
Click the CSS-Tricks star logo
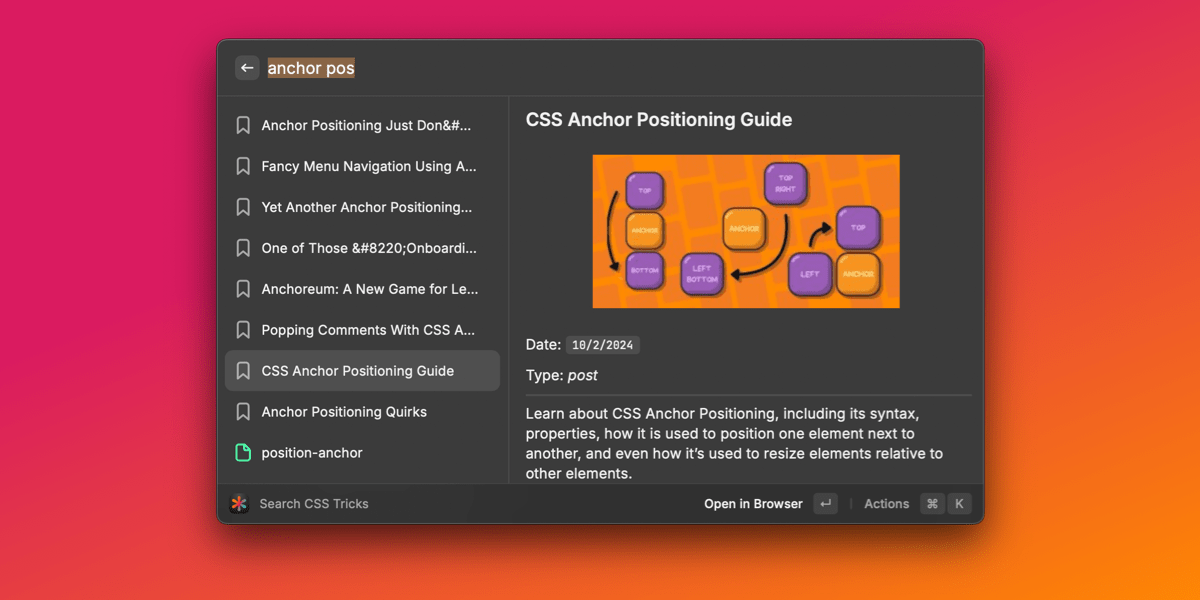click(x=240, y=503)
